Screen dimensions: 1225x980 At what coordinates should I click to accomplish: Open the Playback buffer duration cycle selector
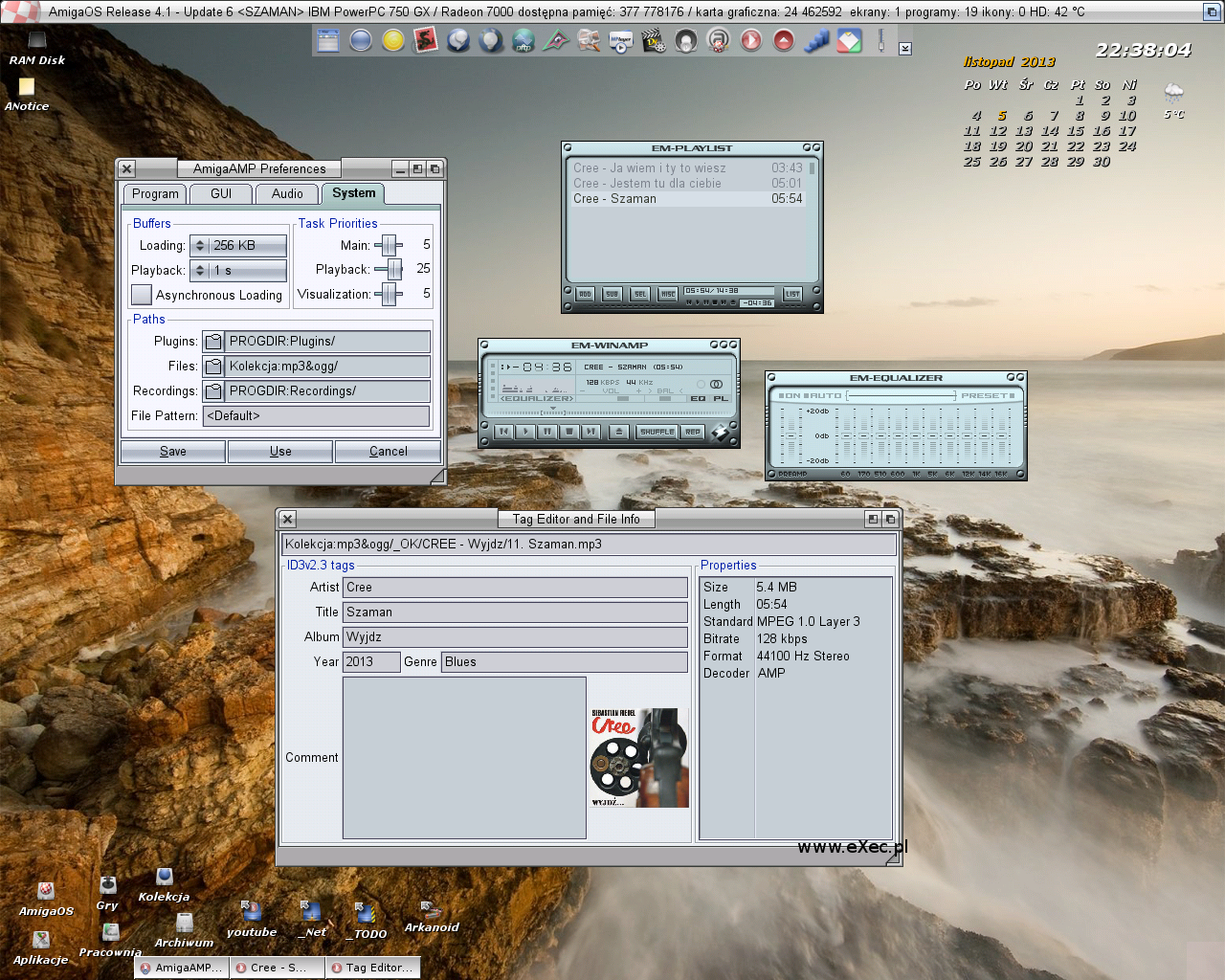238,271
